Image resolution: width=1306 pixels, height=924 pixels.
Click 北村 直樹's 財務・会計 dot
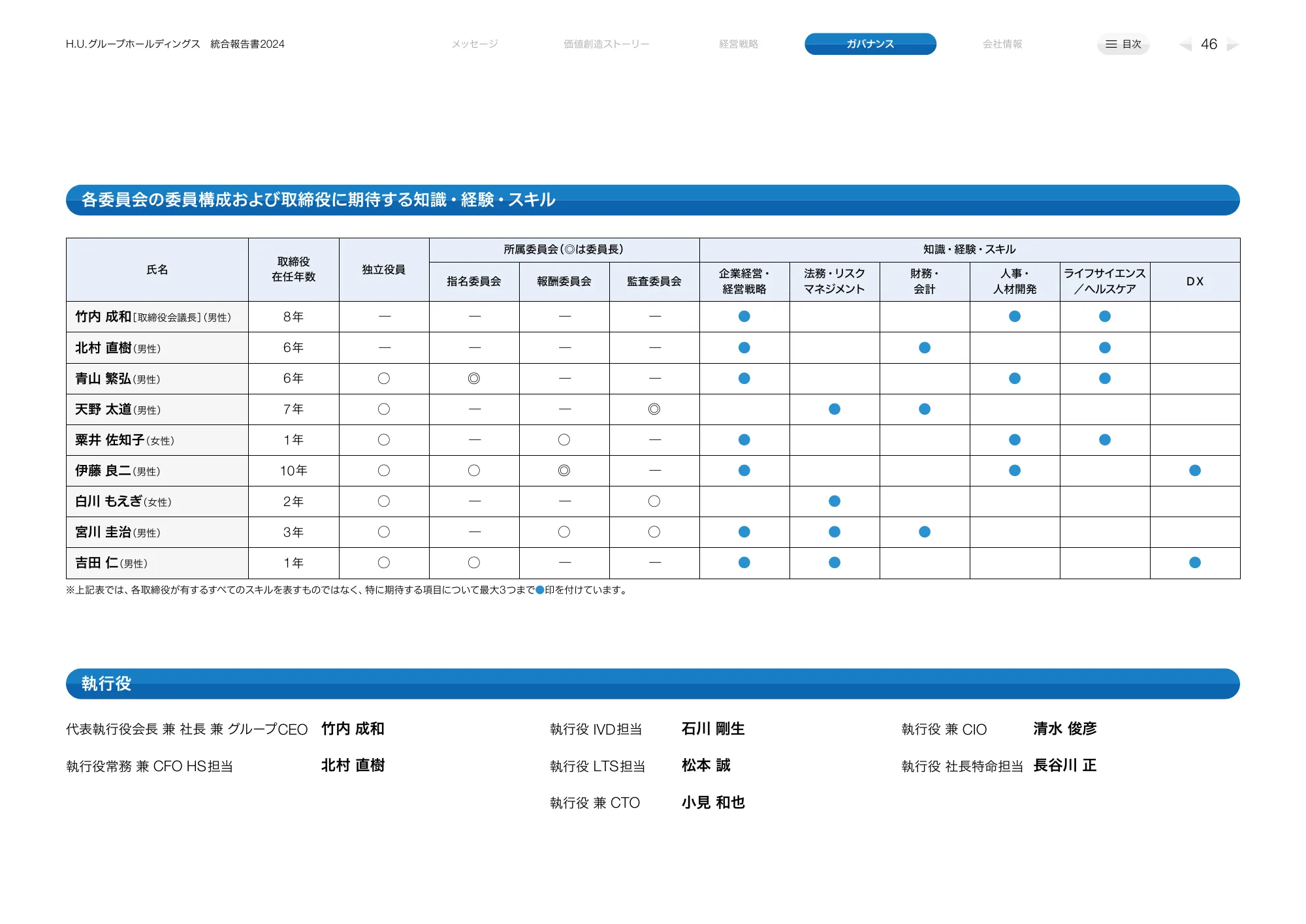click(x=924, y=347)
